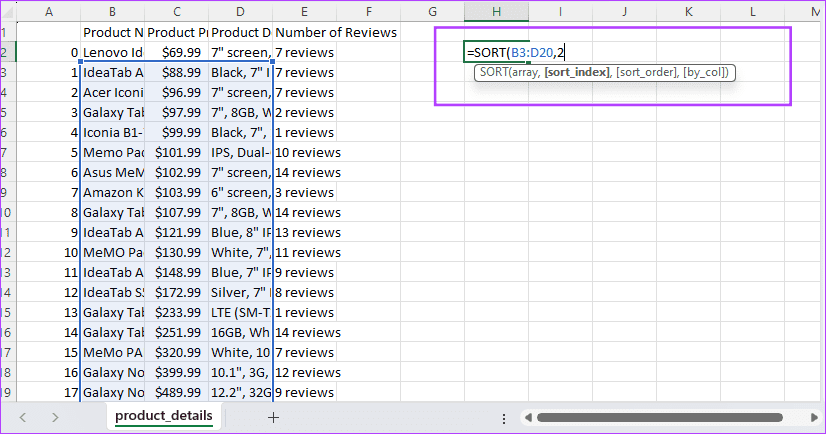Click sort_index in the SORT tooltip

coord(576,72)
